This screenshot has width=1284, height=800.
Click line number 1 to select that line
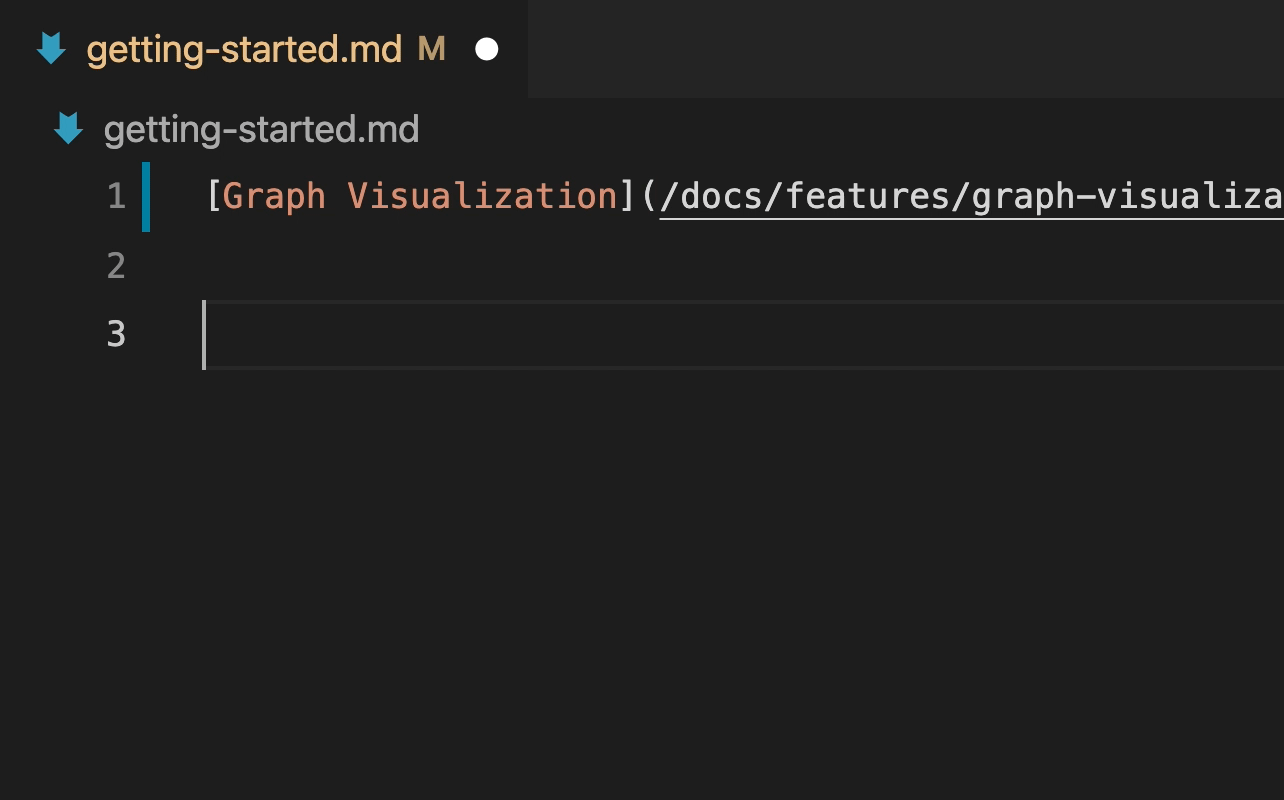[116, 196]
